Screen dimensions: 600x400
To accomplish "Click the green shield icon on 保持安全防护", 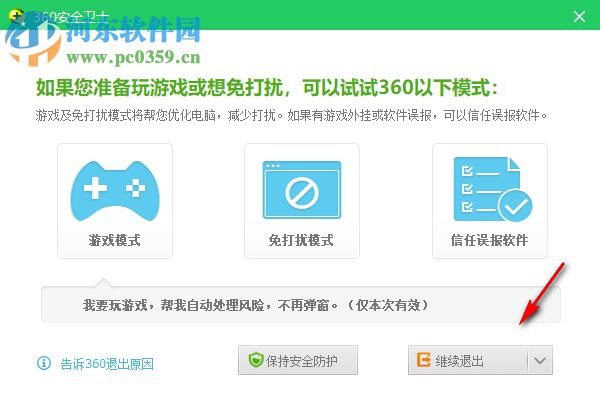I will (256, 360).
